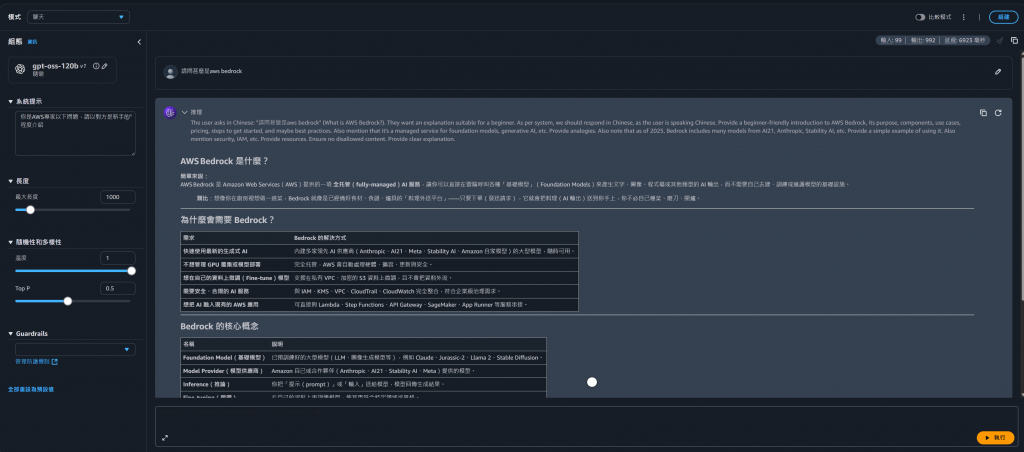
Task: Click the info link beside configuration title
Action: click(32, 42)
